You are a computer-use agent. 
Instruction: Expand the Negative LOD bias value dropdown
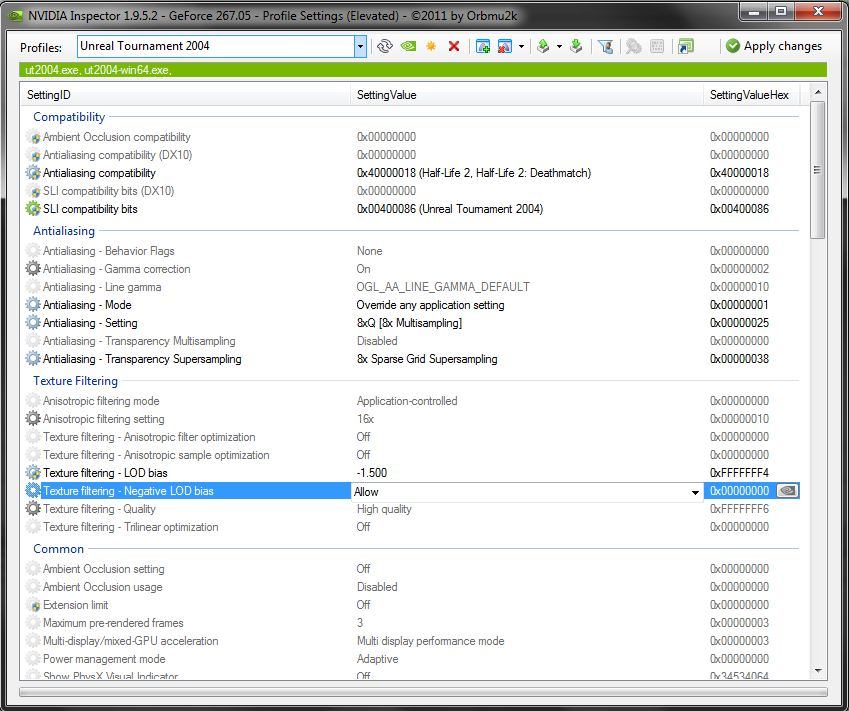[x=695, y=492]
